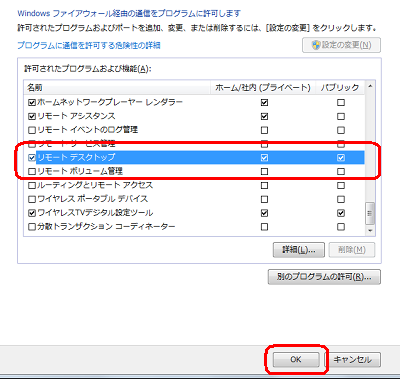Viewport: 400px width, 379px height.
Task: Enable リモート イベントのログ管理 name checkbox
Action: (32, 130)
